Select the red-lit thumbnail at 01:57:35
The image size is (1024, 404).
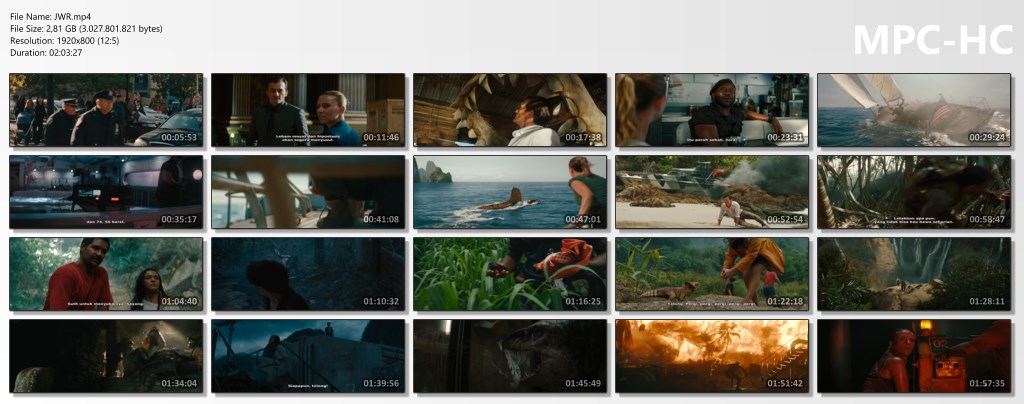[914, 356]
